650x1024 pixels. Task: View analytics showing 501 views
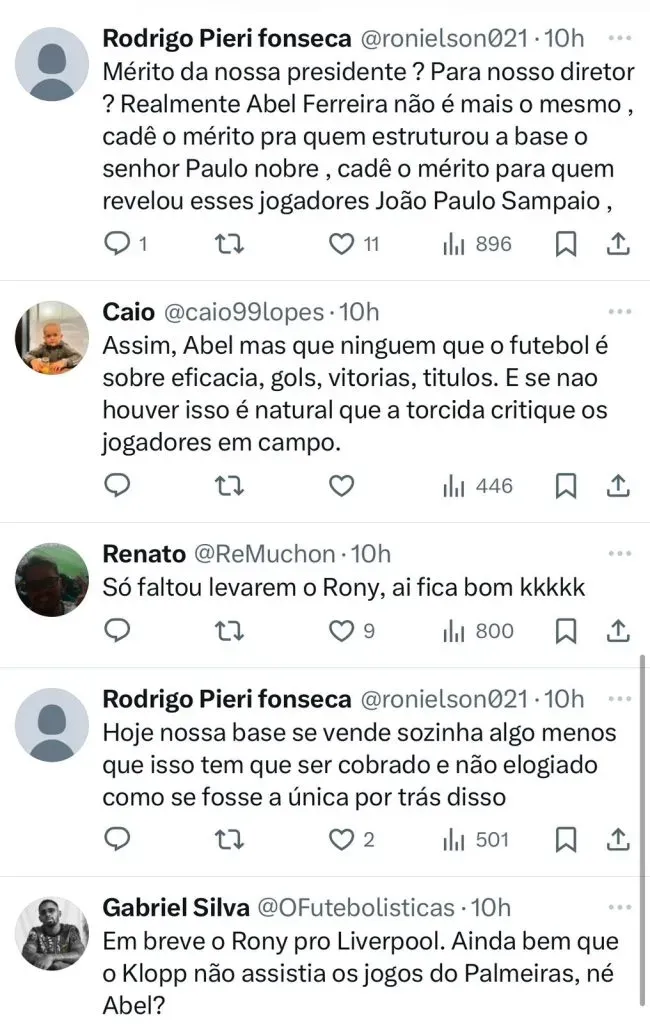(x=477, y=839)
